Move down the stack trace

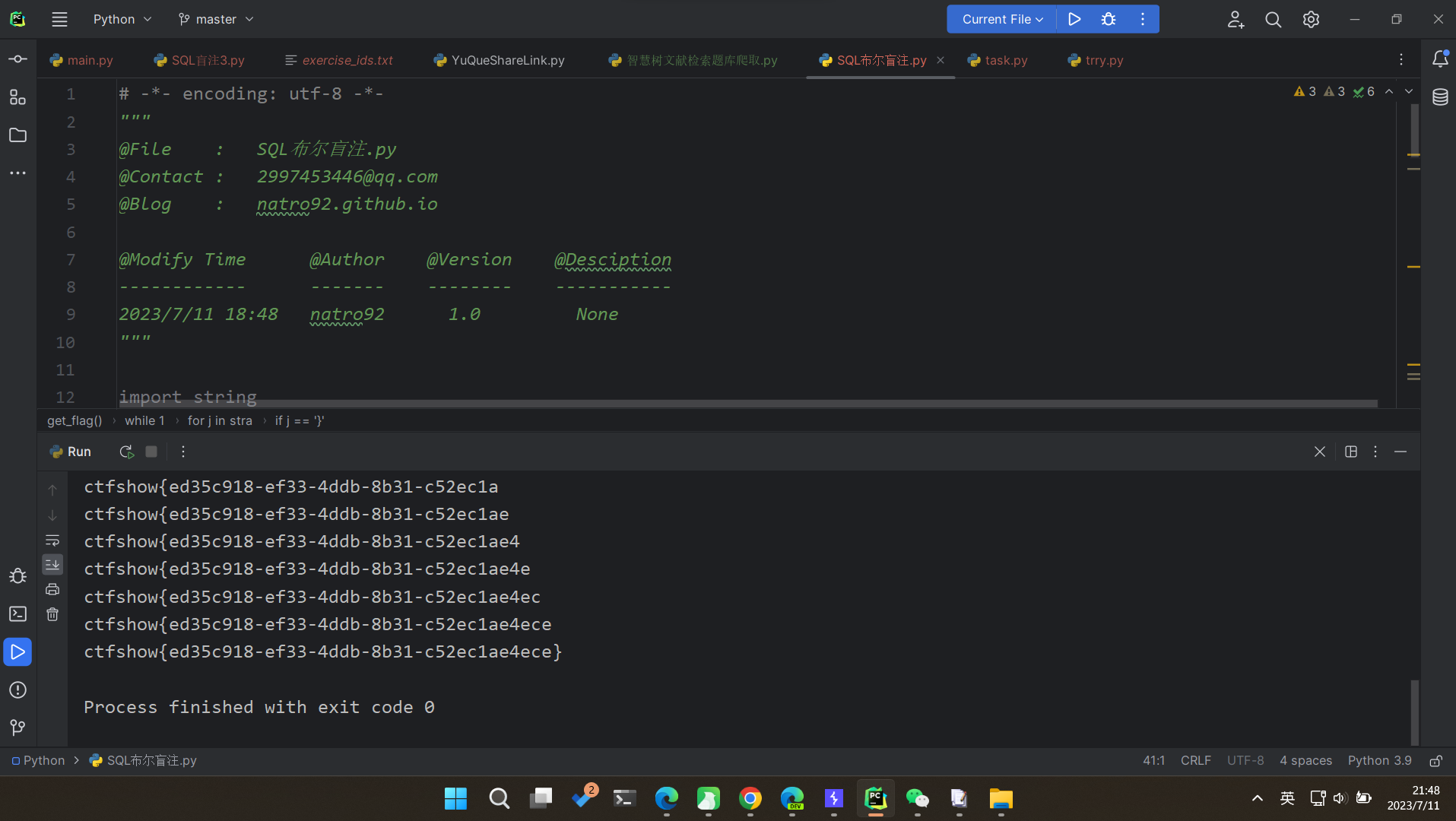click(52, 515)
